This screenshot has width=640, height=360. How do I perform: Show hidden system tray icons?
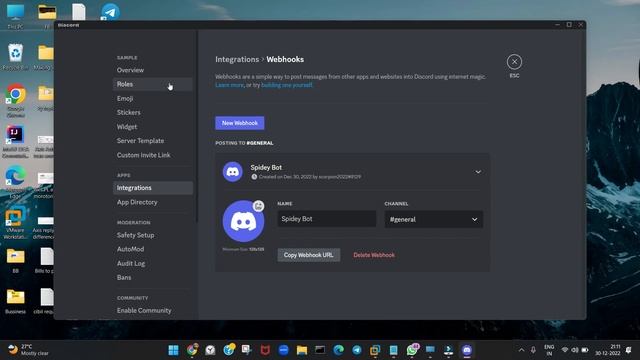(x=521, y=350)
